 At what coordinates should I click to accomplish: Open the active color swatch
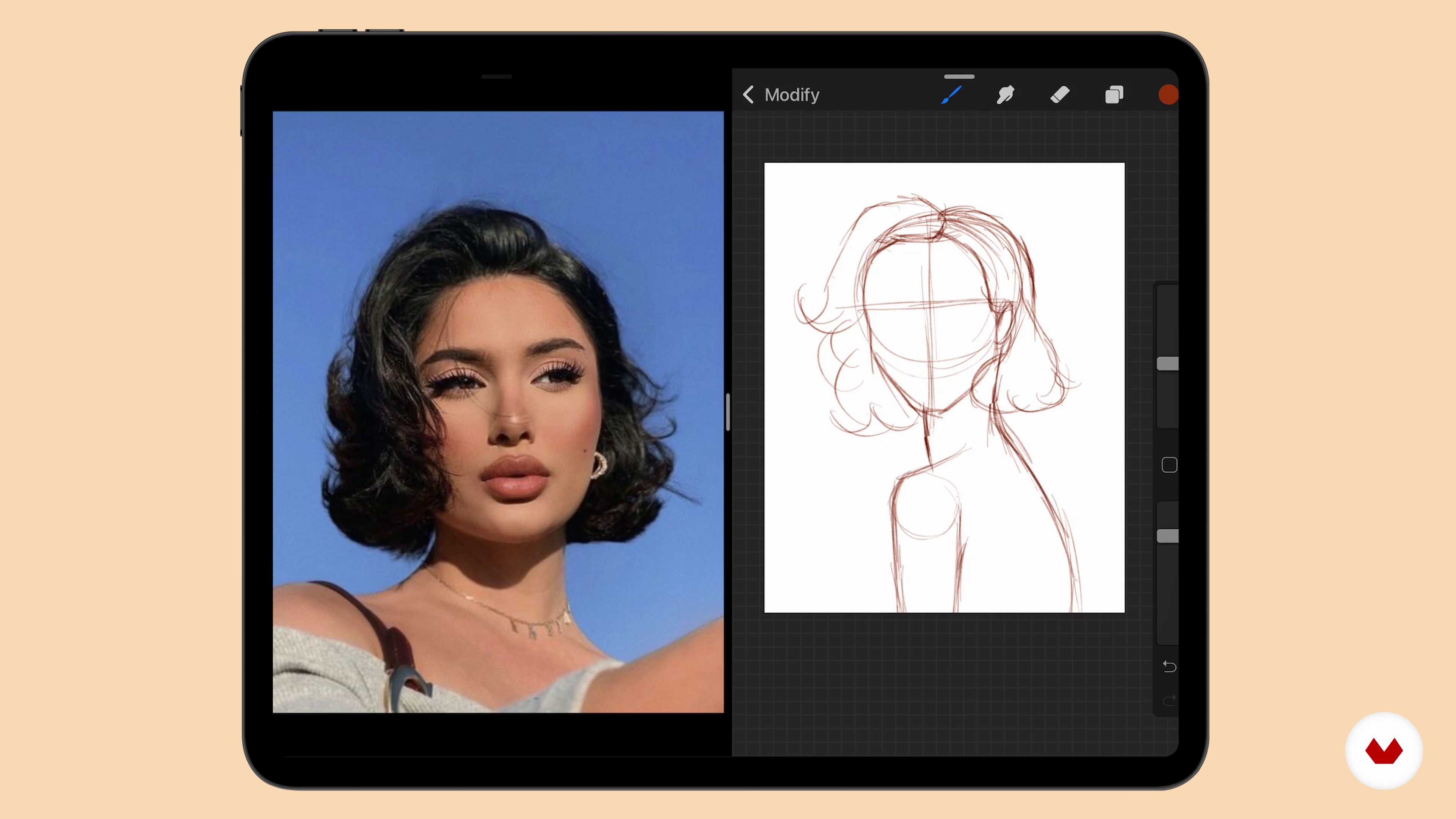[1168, 94]
